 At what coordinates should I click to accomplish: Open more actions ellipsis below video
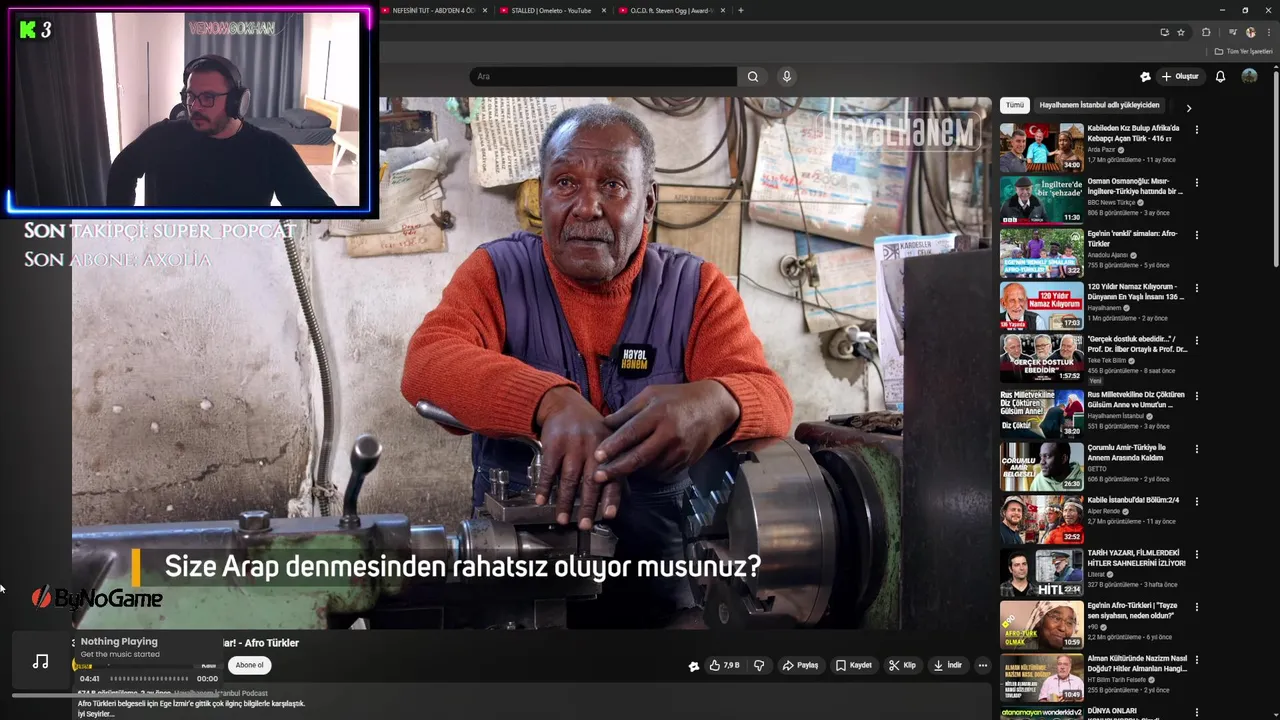983,665
